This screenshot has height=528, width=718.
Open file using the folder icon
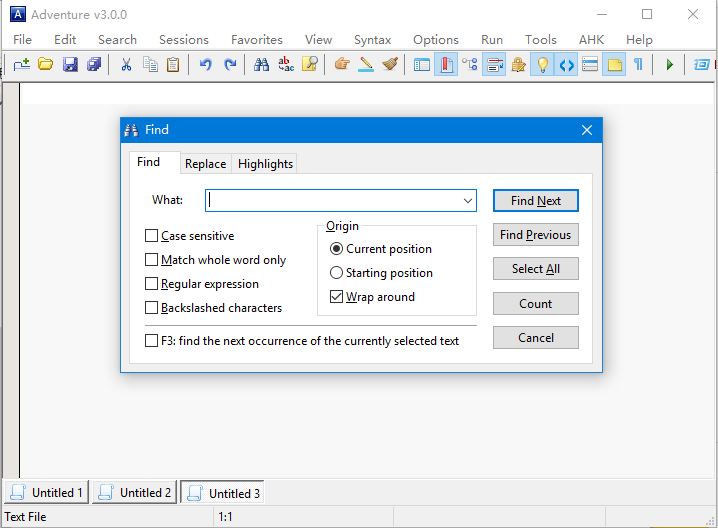[x=46, y=65]
